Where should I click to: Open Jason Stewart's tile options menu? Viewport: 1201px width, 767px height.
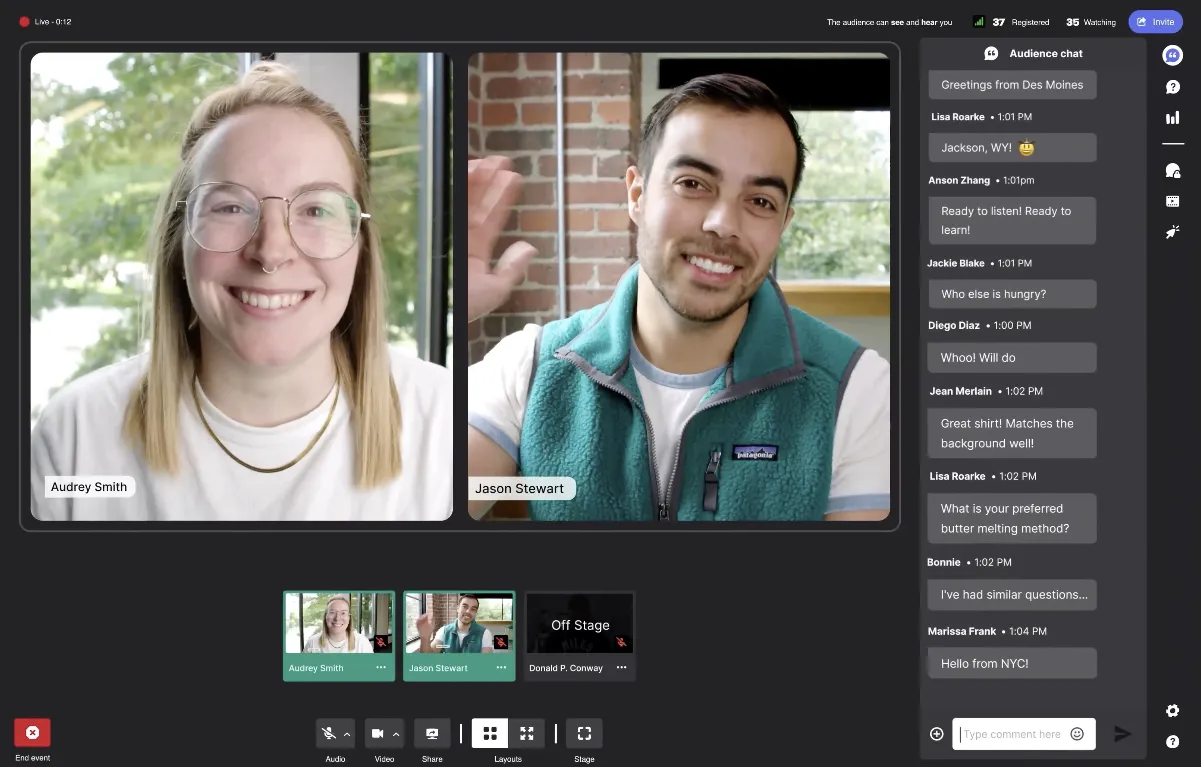point(501,668)
